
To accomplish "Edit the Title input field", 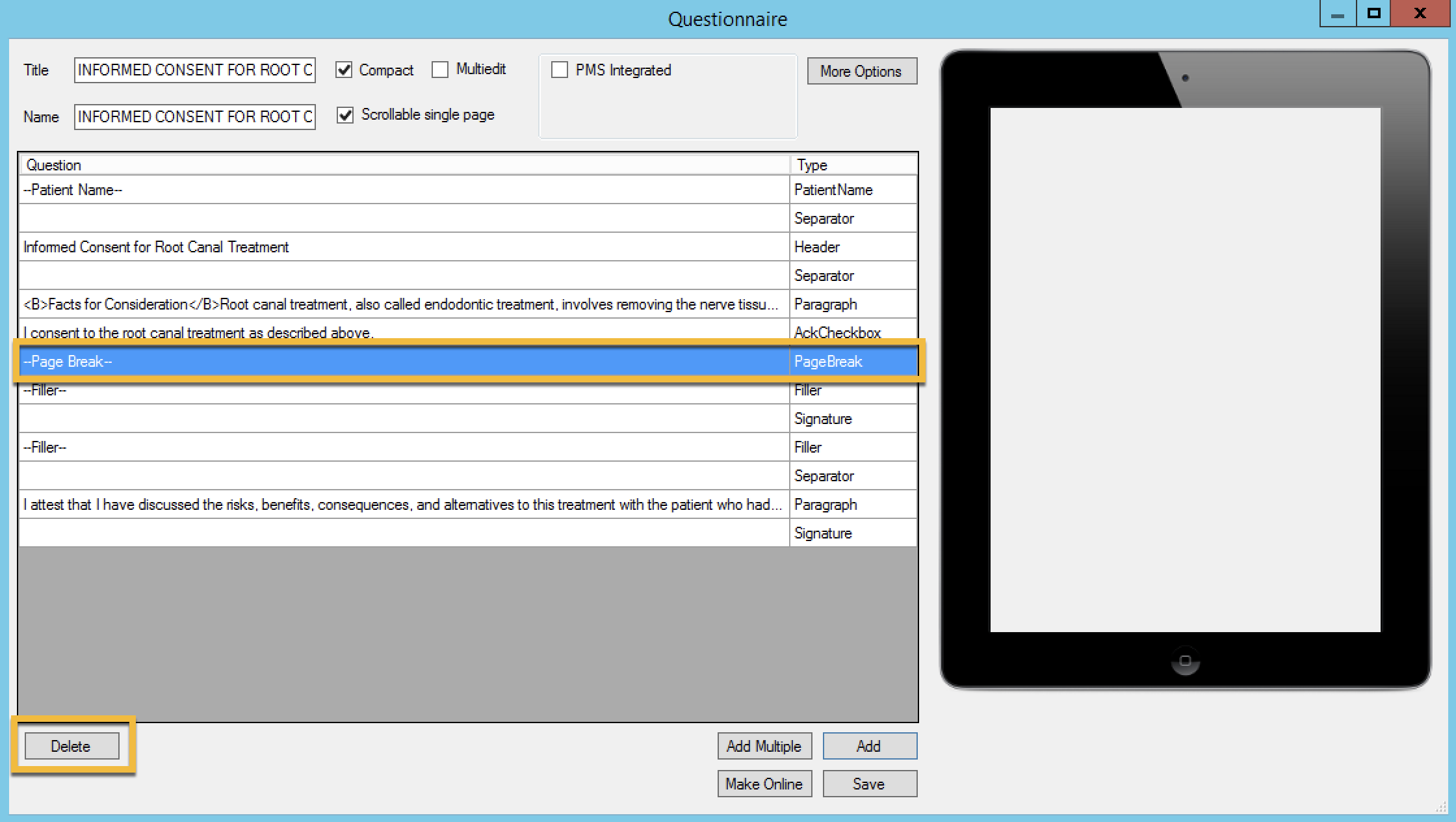I will click(195, 70).
